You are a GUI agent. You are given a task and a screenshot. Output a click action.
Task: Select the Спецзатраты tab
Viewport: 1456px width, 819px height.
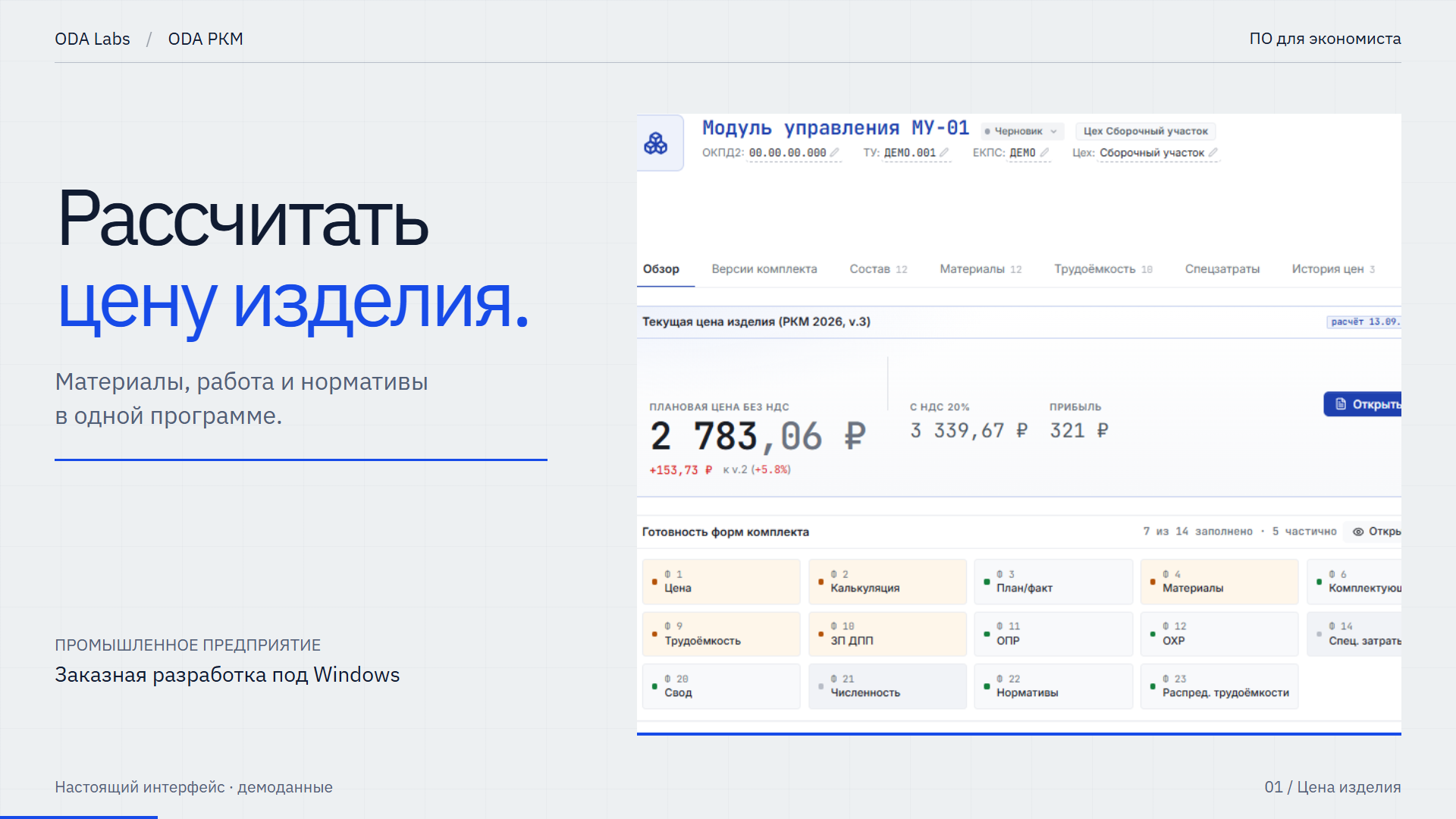tap(1222, 269)
